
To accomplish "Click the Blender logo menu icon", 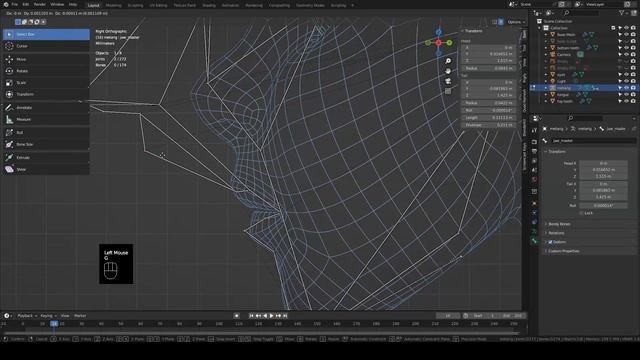I will 6,4.
